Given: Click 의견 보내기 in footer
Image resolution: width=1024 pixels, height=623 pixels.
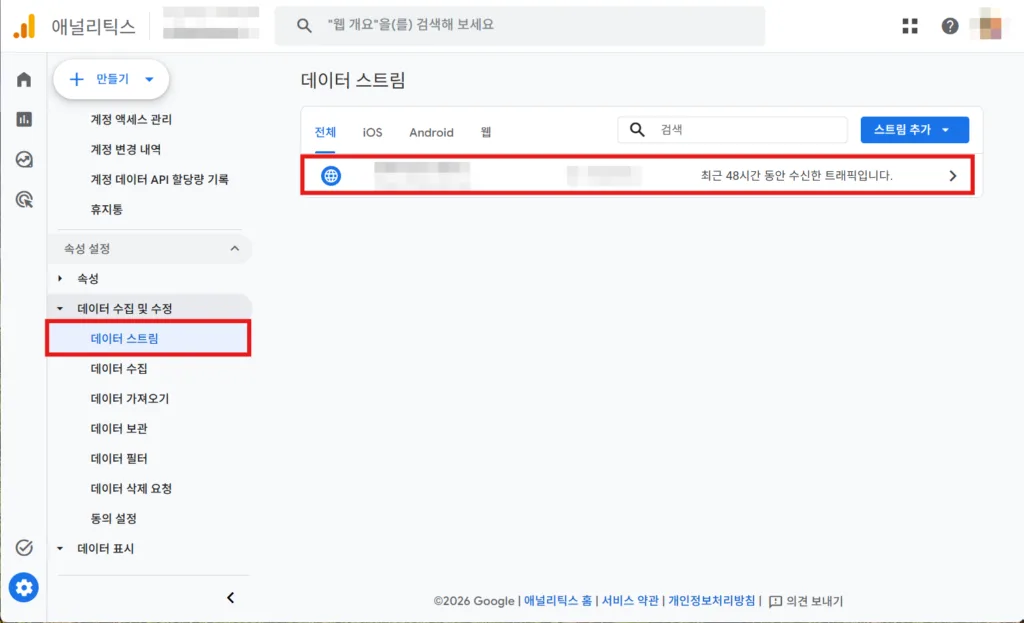Looking at the screenshot, I should [x=814, y=601].
